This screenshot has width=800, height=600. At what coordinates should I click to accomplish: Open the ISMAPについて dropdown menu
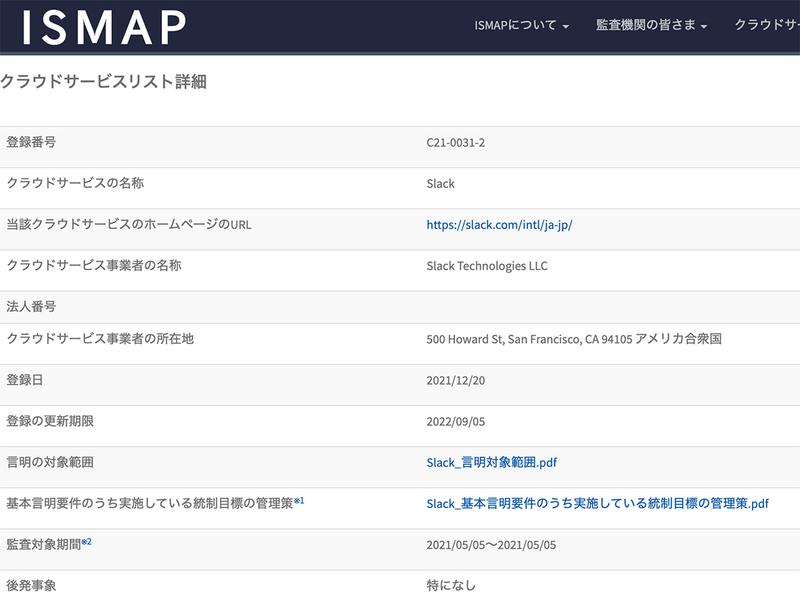521,25
